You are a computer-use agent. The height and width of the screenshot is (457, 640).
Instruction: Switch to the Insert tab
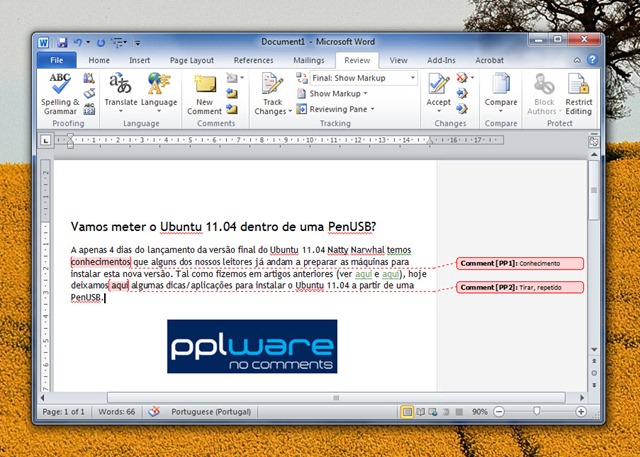pos(140,60)
